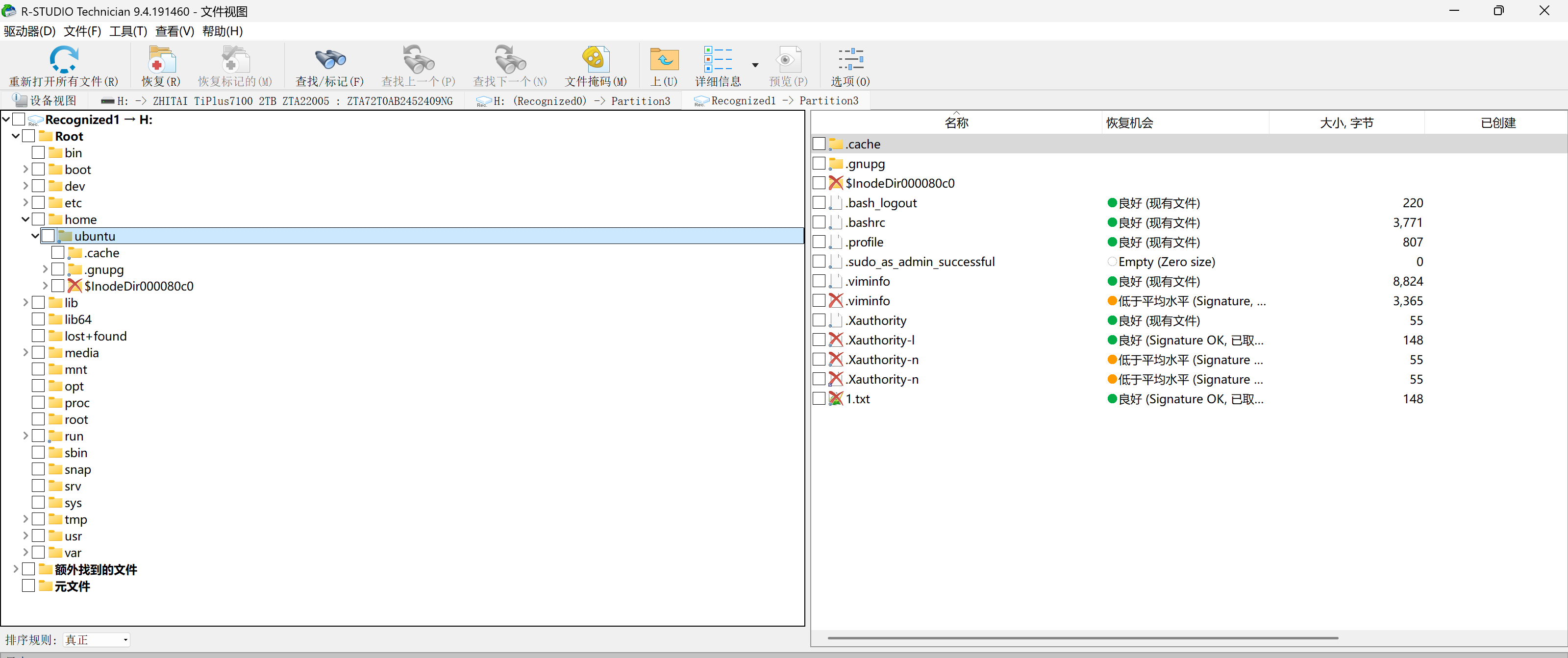Select the .viminfo file with good status
The width and height of the screenshot is (1568, 658).
[868, 281]
